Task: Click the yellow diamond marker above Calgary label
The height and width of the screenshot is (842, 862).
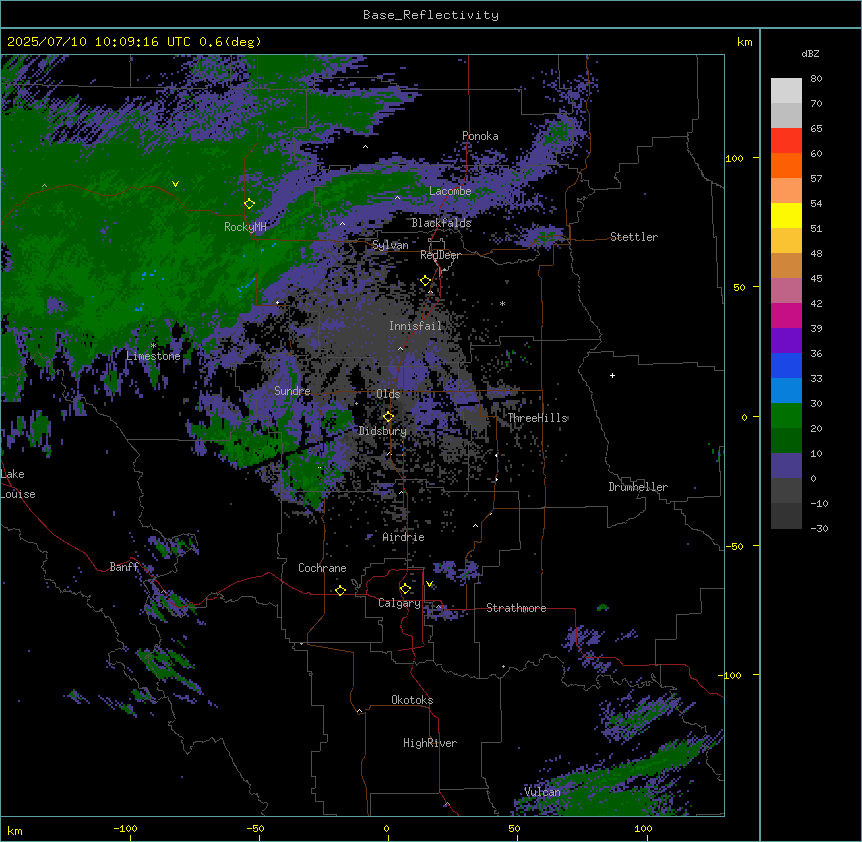Action: (405, 589)
